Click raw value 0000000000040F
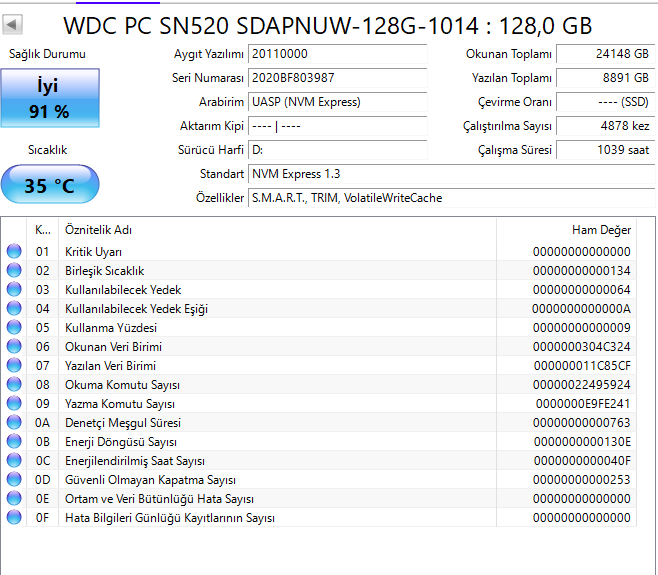The image size is (658, 575). (582, 461)
